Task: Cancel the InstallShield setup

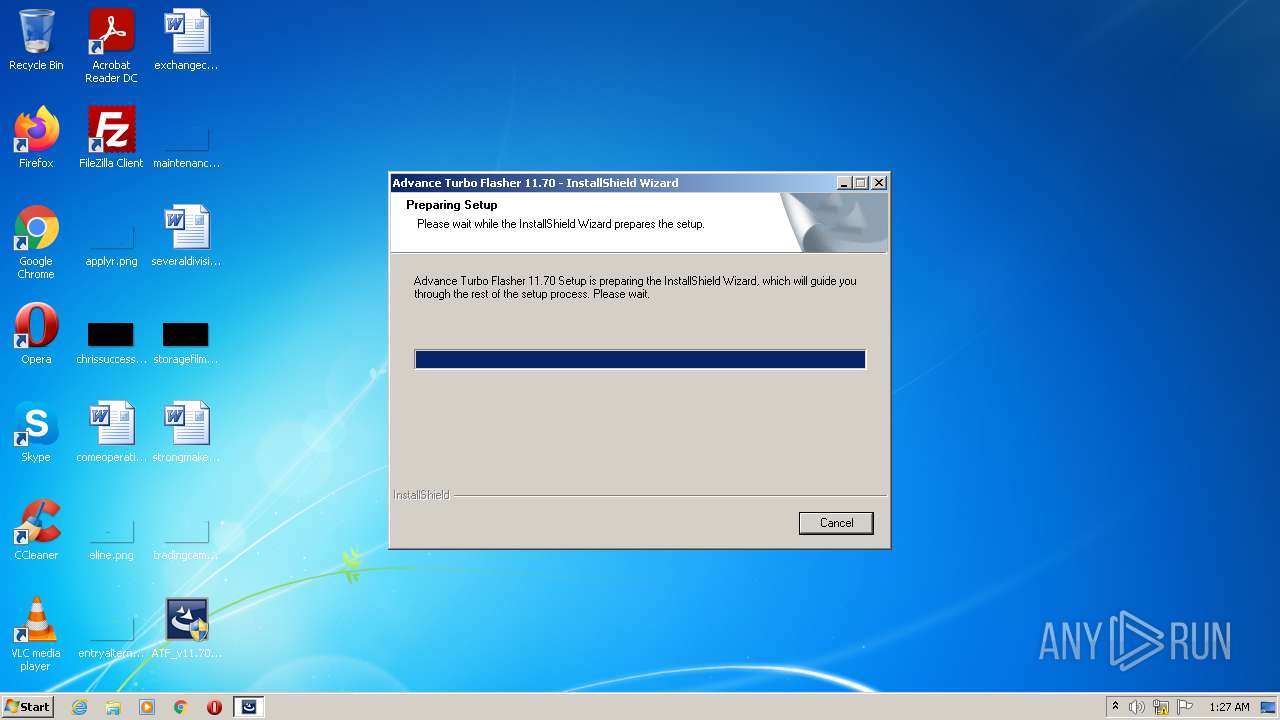Action: (836, 523)
